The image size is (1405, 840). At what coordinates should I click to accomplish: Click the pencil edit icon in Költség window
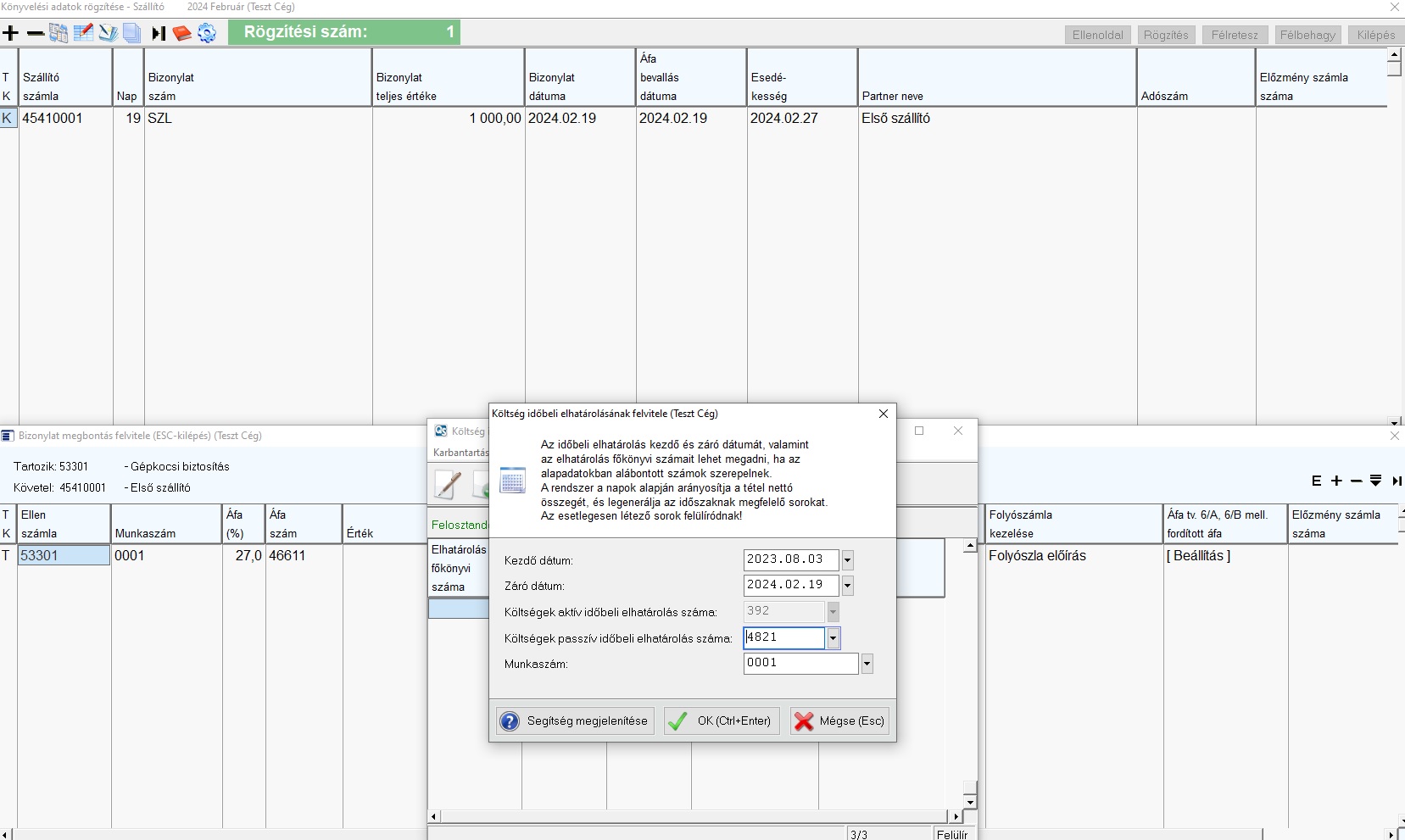448,484
